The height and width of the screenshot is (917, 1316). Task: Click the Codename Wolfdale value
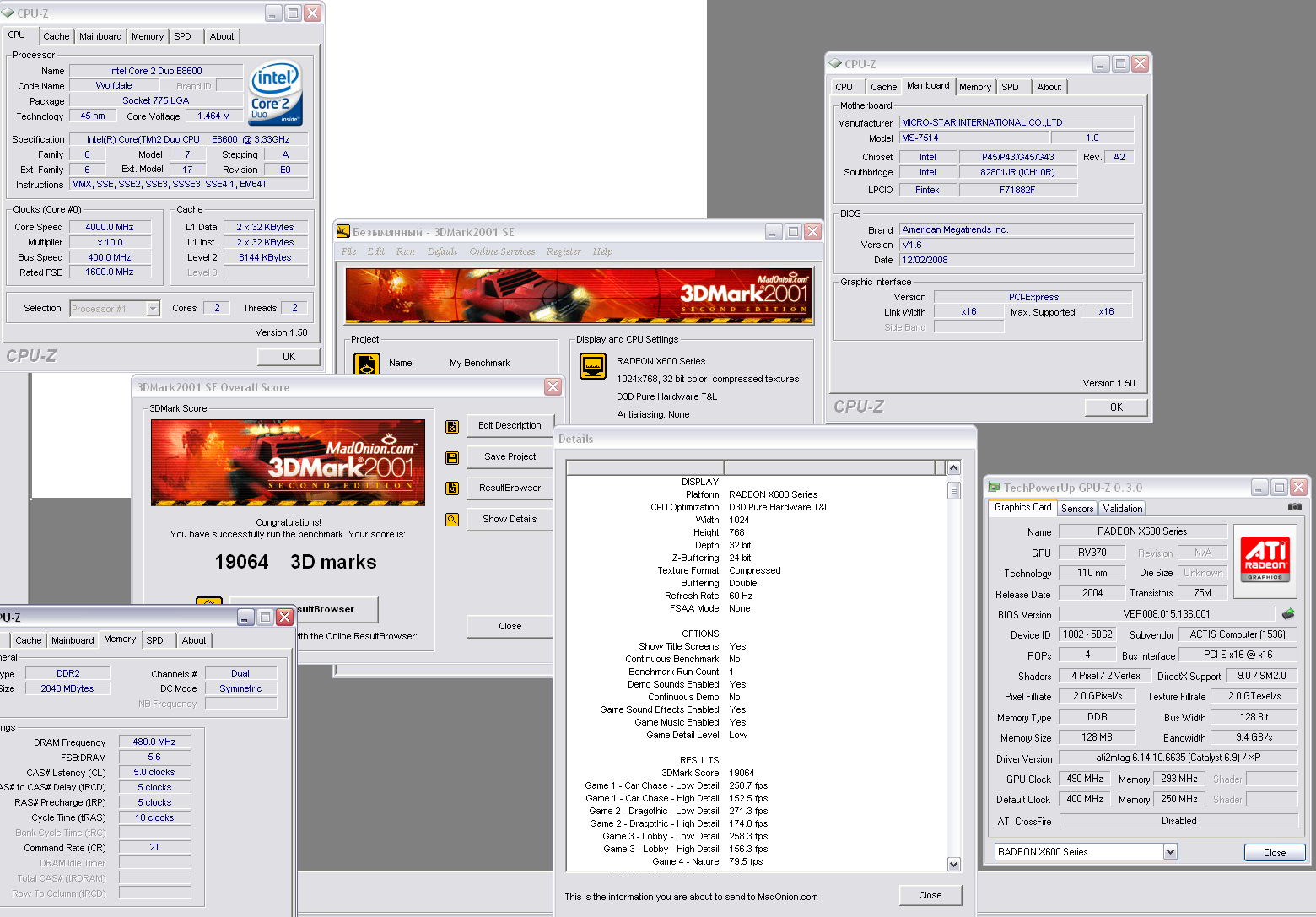[114, 86]
